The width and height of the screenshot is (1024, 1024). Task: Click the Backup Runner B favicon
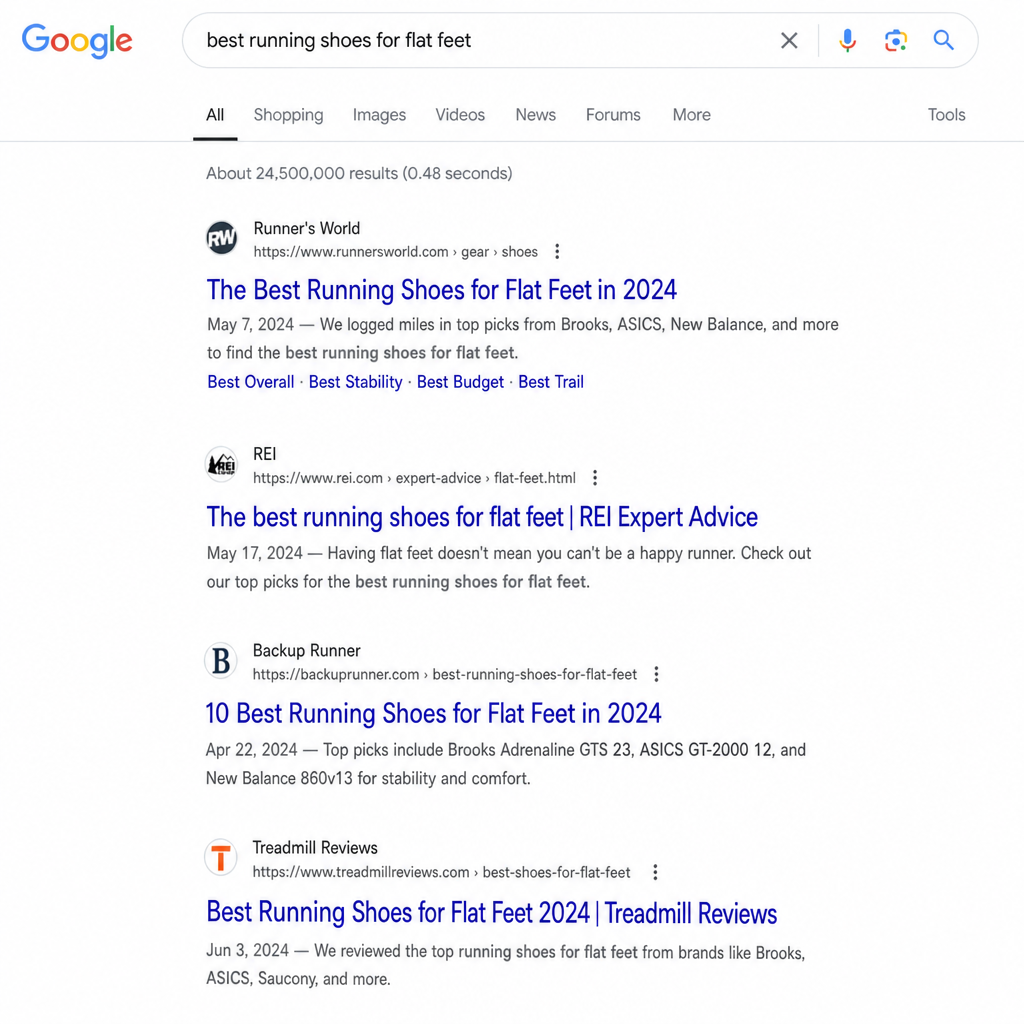(221, 660)
